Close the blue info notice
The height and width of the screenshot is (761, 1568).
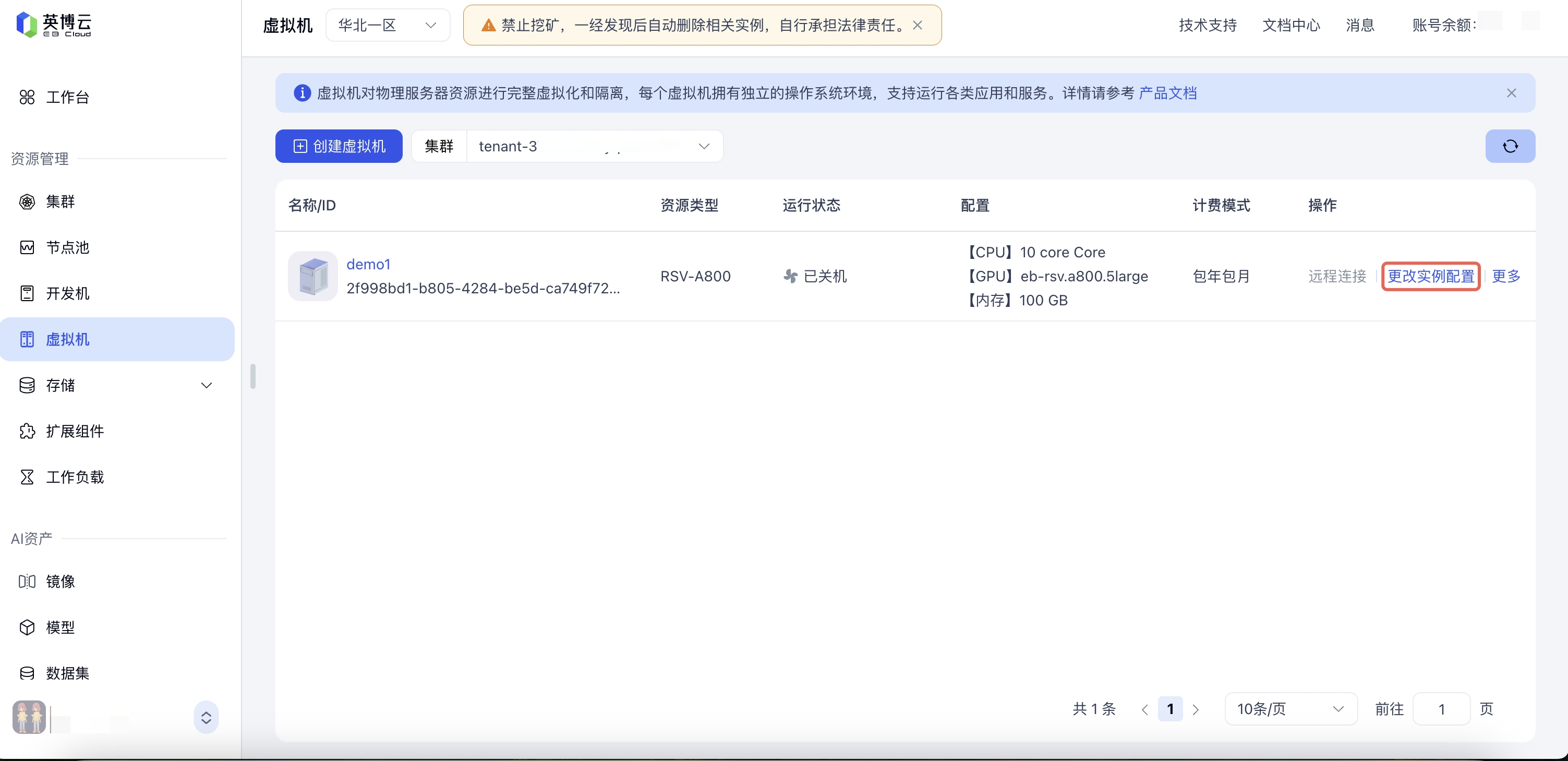point(1511,93)
